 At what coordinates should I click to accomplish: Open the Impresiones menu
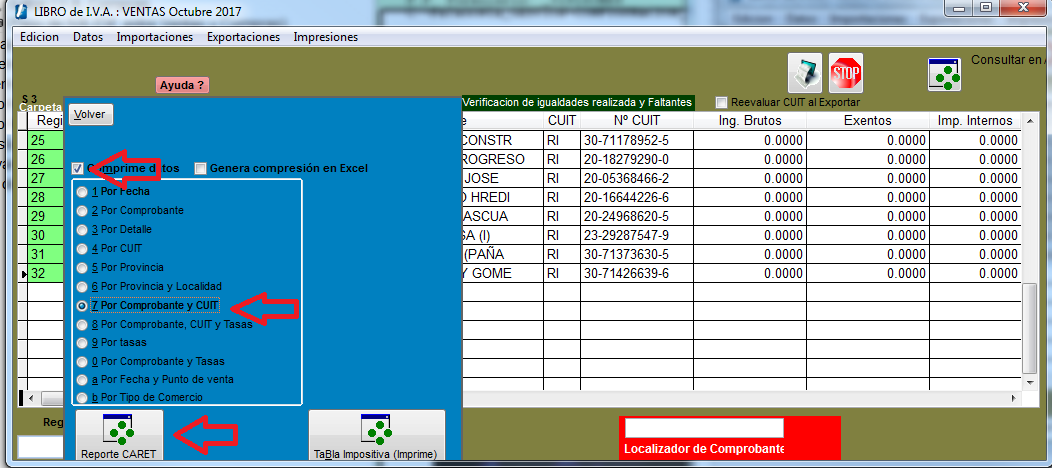(325, 37)
